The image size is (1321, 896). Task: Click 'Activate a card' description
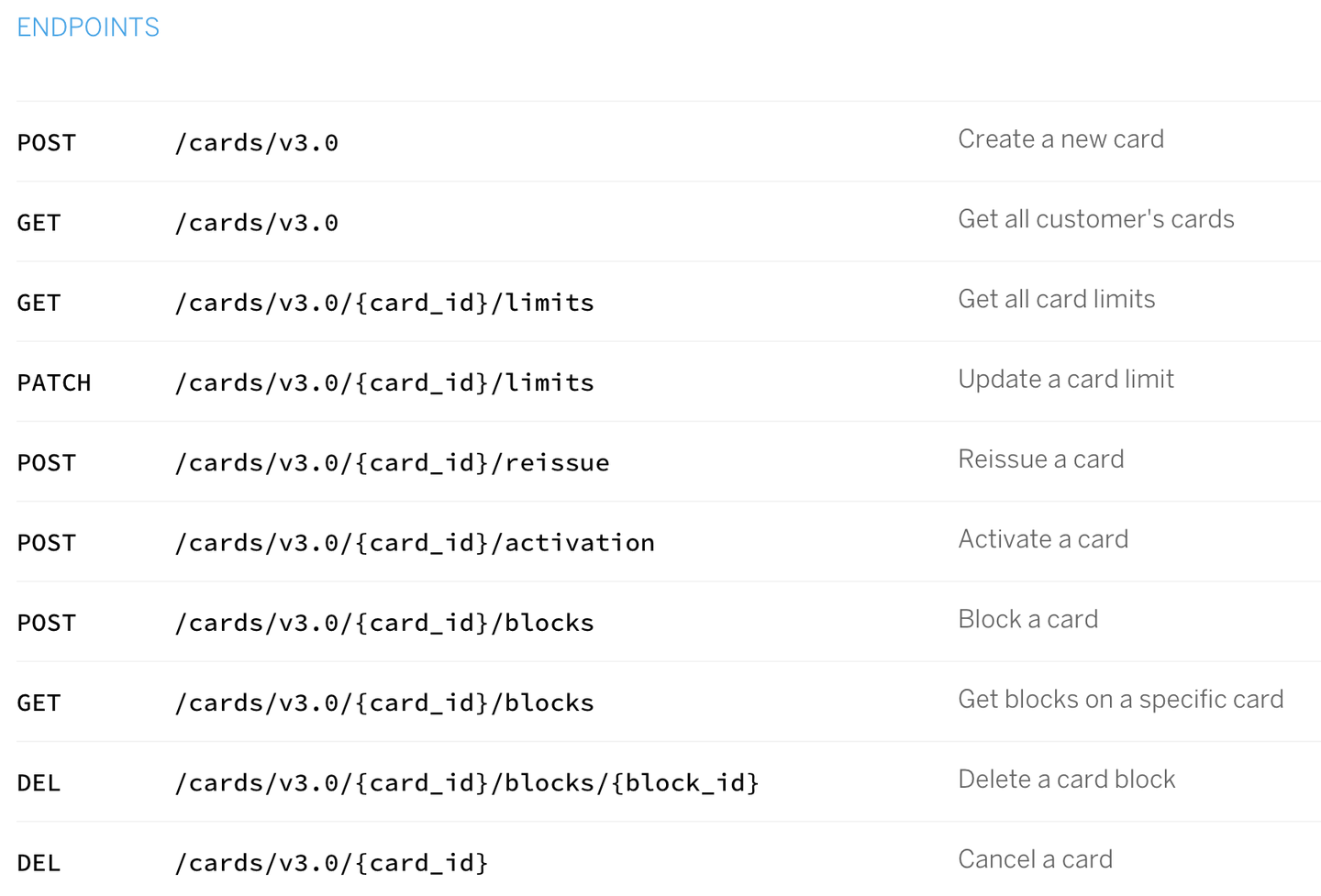point(1043,539)
